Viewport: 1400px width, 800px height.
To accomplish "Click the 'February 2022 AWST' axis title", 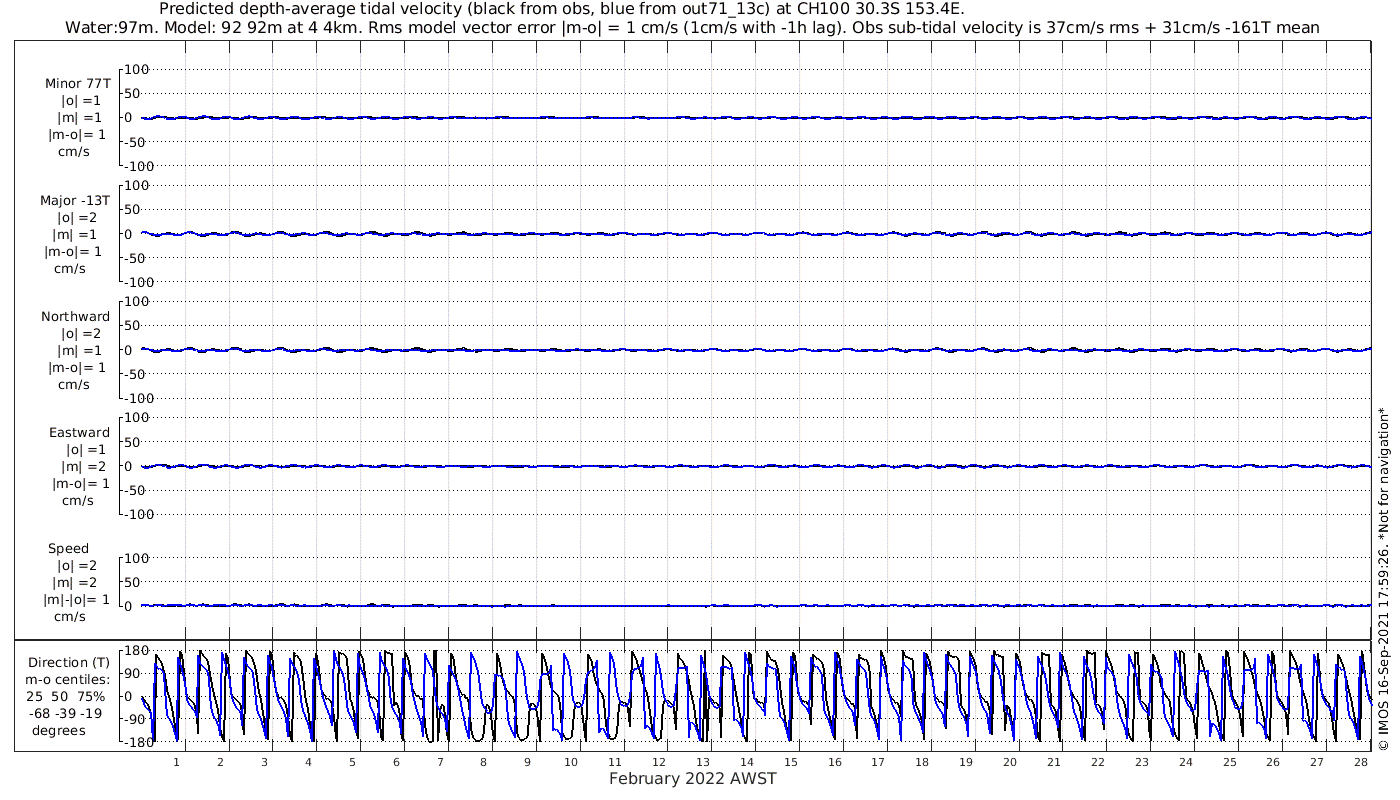I will 693,779.
